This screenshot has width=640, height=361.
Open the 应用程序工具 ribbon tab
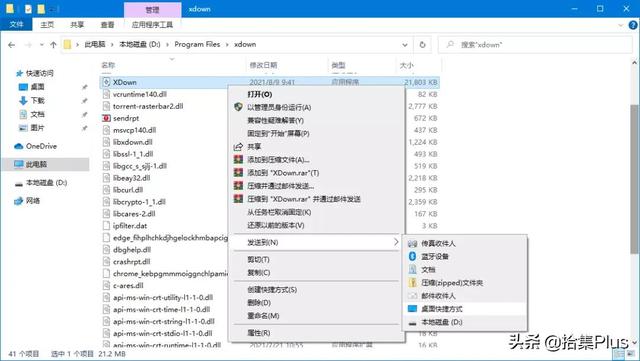[x=152, y=25]
